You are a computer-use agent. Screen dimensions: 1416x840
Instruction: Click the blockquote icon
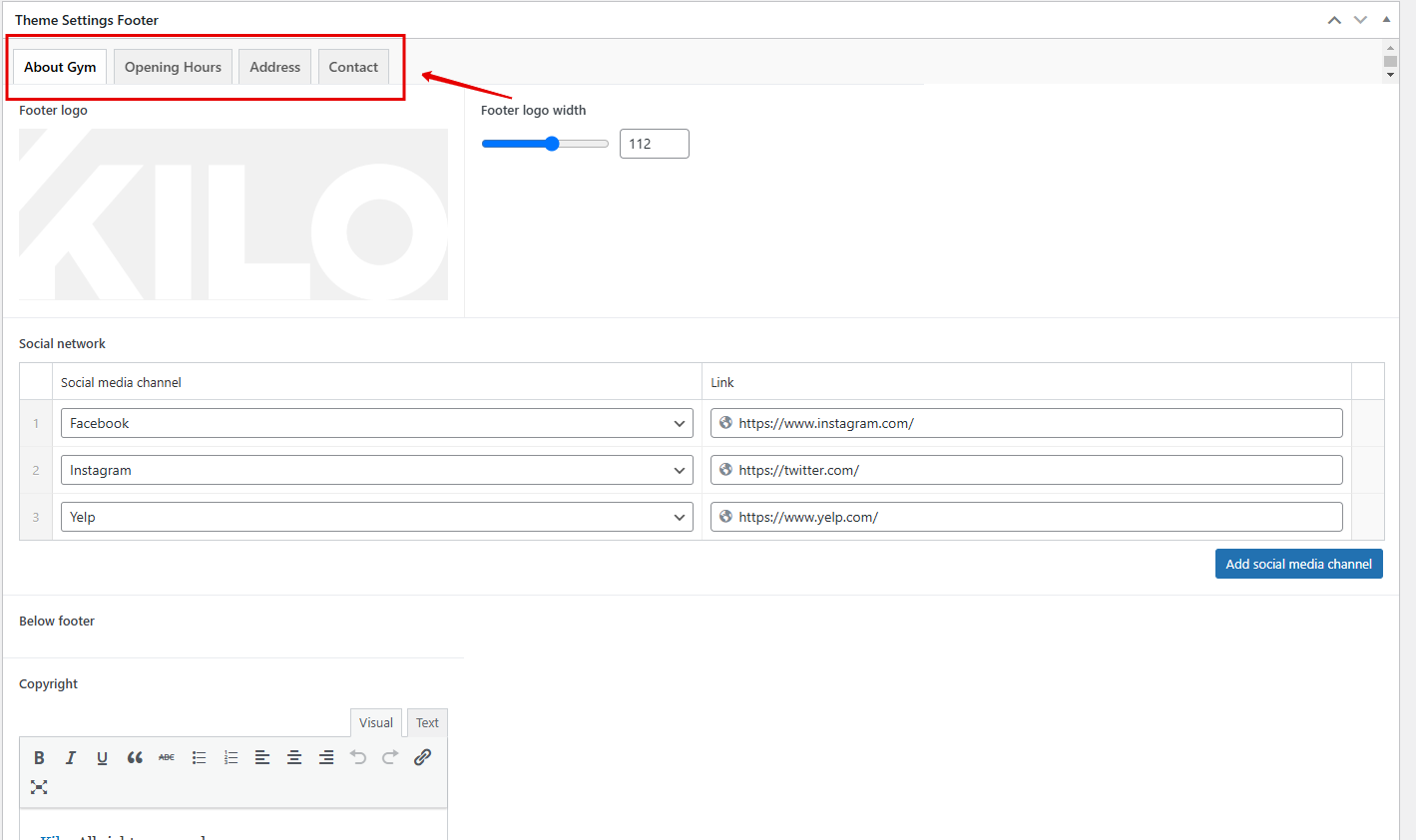click(x=135, y=758)
